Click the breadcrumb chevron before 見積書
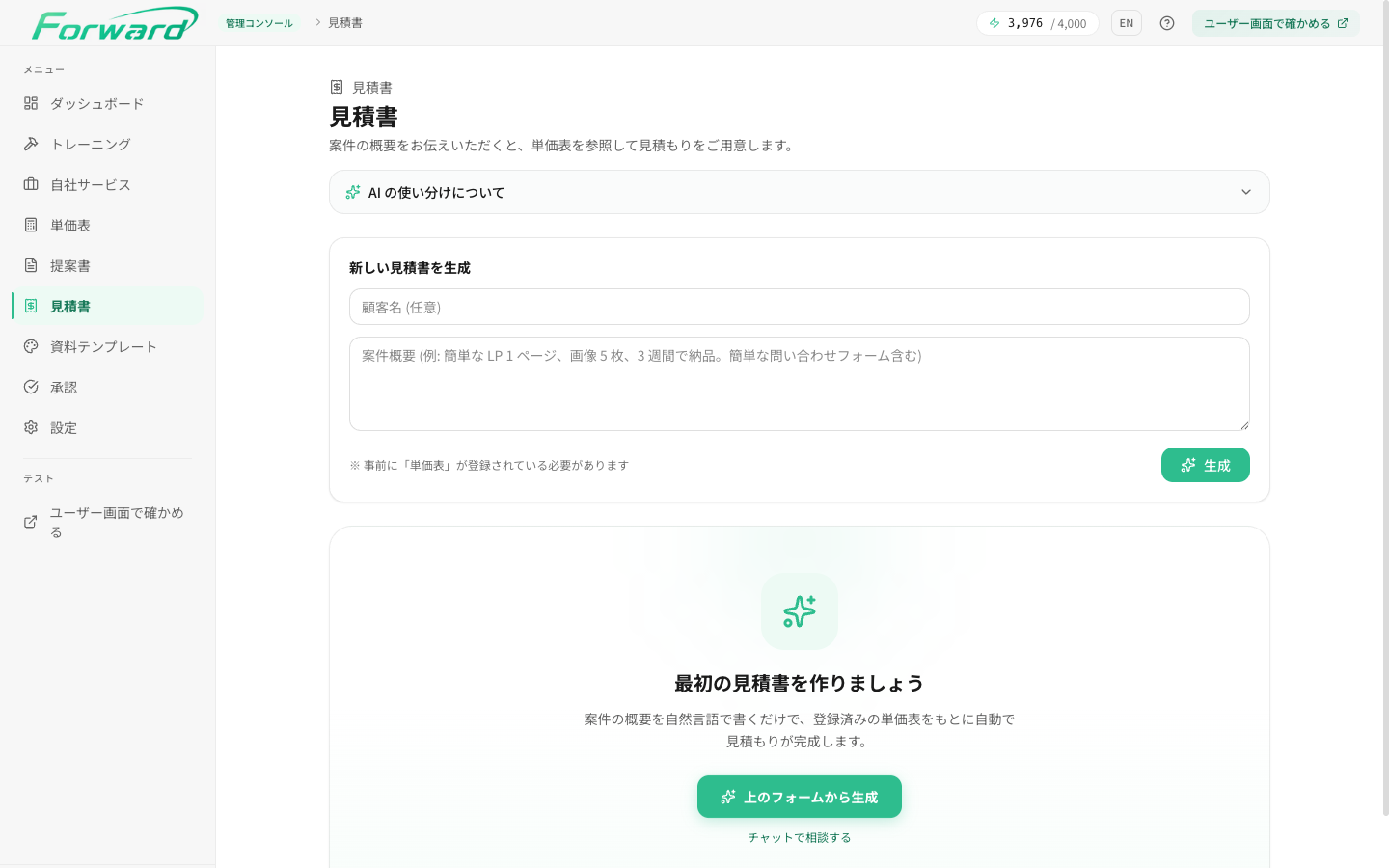 tap(317, 22)
